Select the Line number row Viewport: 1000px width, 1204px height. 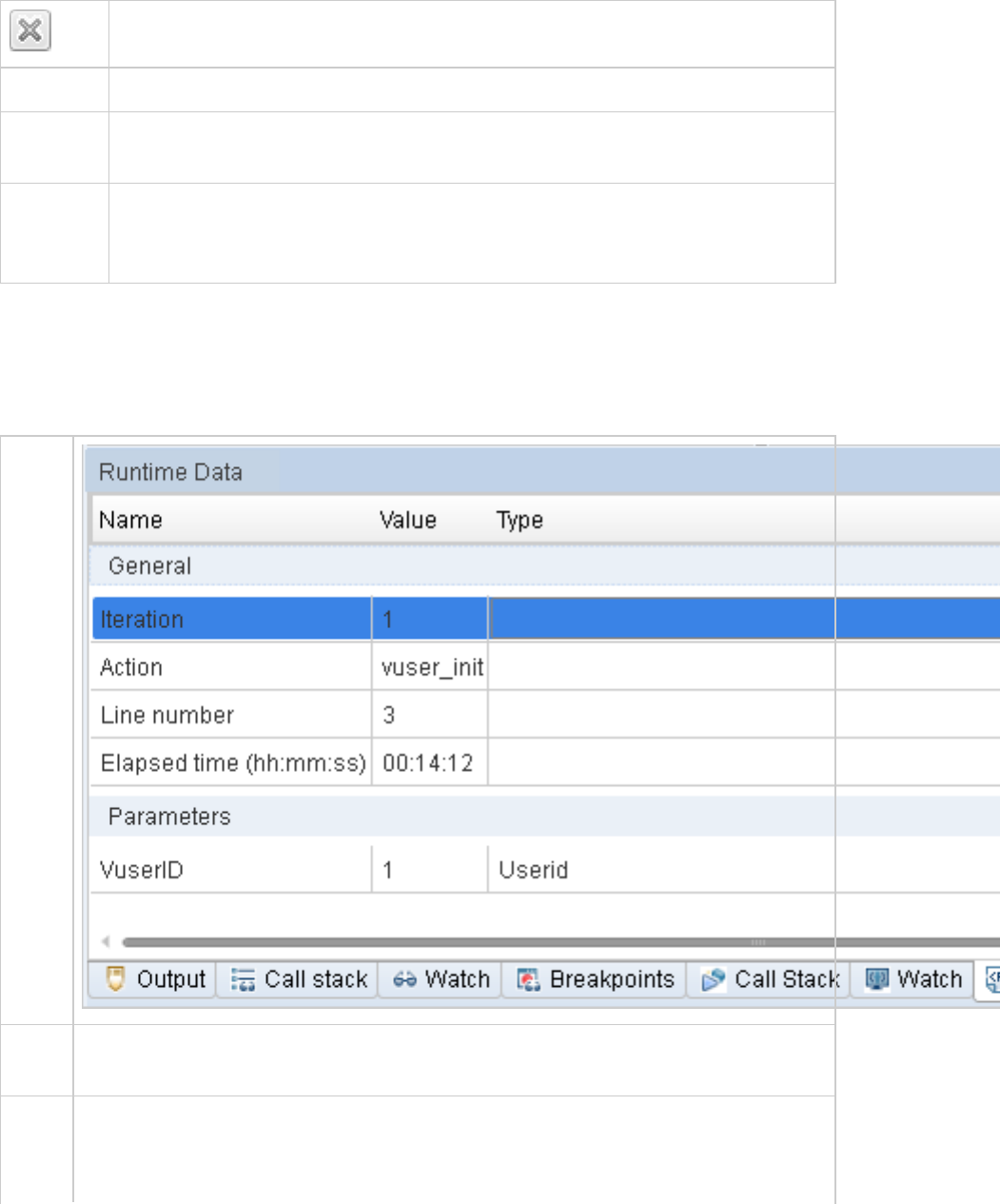(x=545, y=714)
